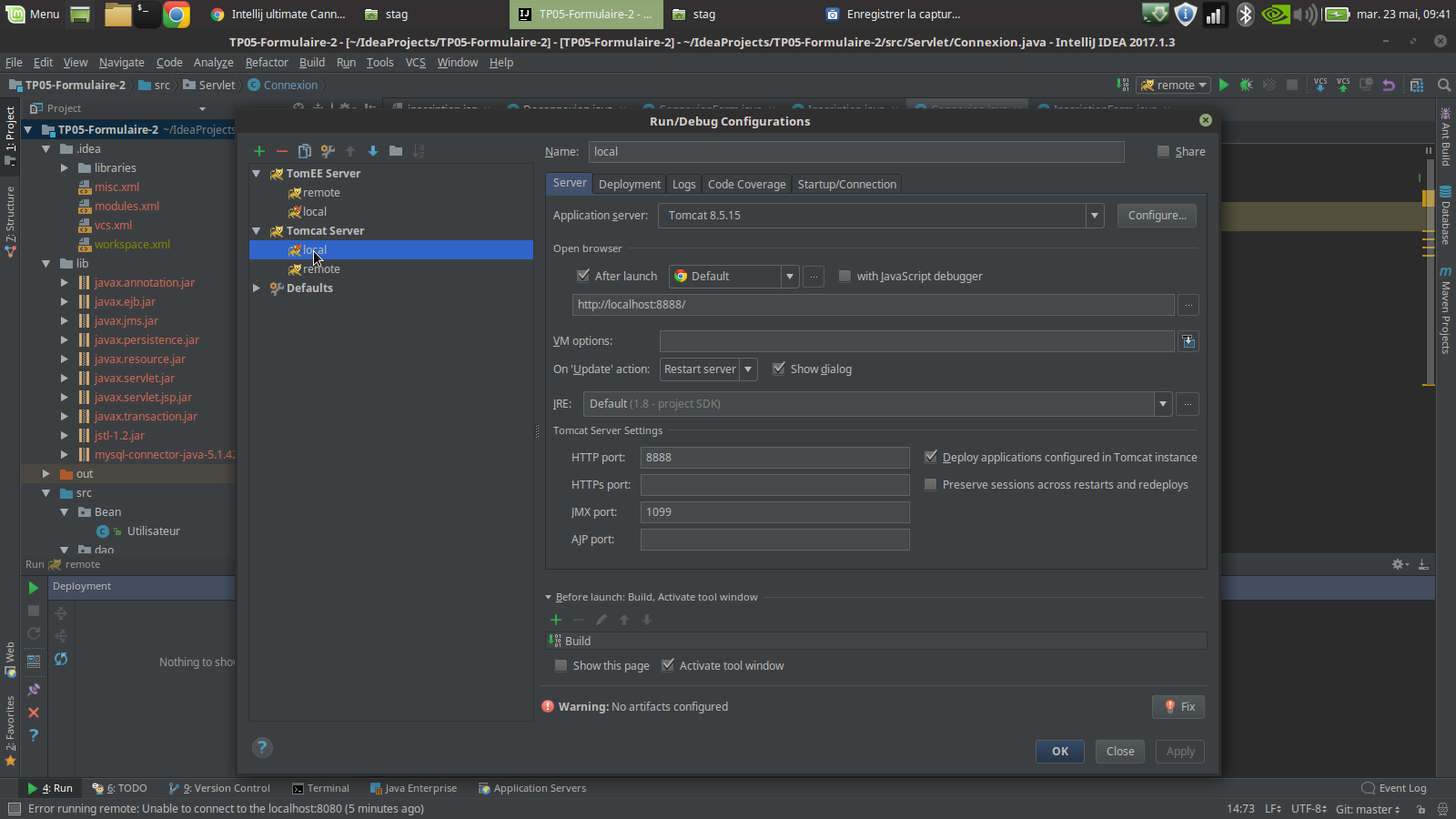Create a new configuration folder

pos(396,151)
